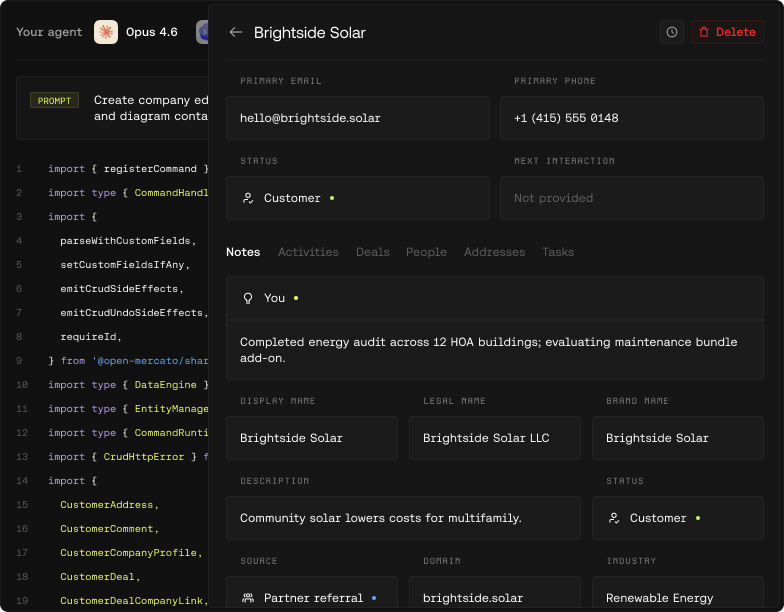Click CustomerDealCompanyLink in the code
784x612 pixels.
tap(134, 601)
